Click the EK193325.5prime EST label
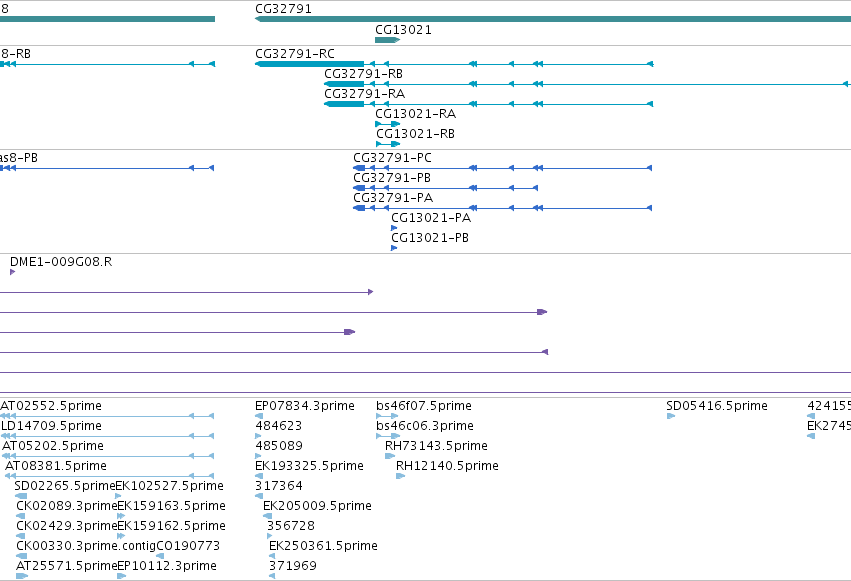Screen dimensions: 851x581 click(309, 466)
